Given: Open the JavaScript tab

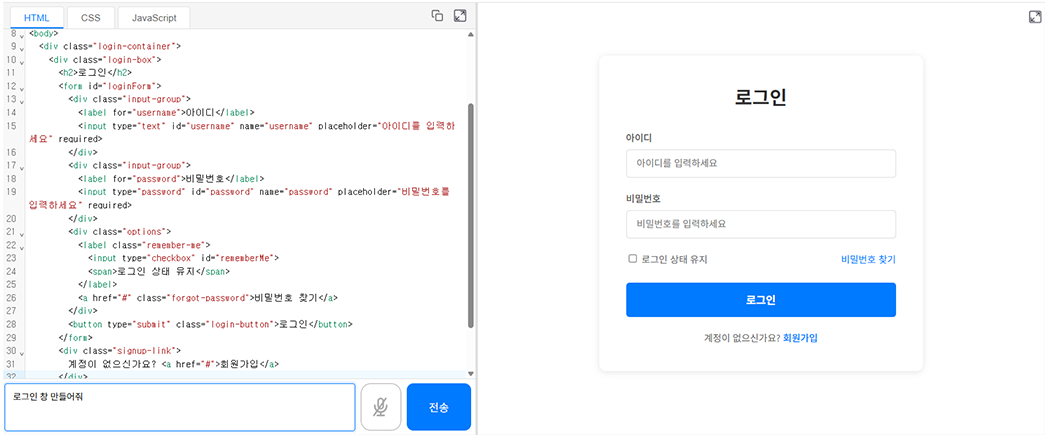Looking at the screenshot, I should 153,17.
